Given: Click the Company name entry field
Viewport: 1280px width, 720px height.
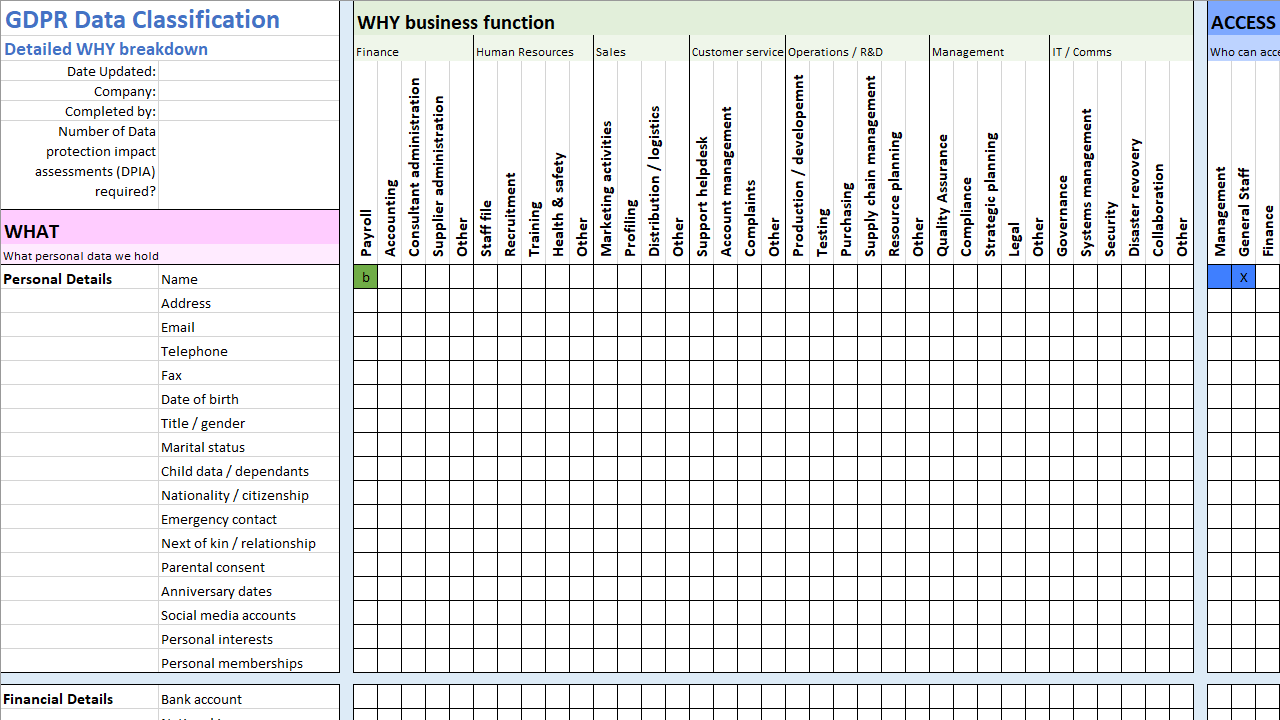Looking at the screenshot, I should click(248, 89).
